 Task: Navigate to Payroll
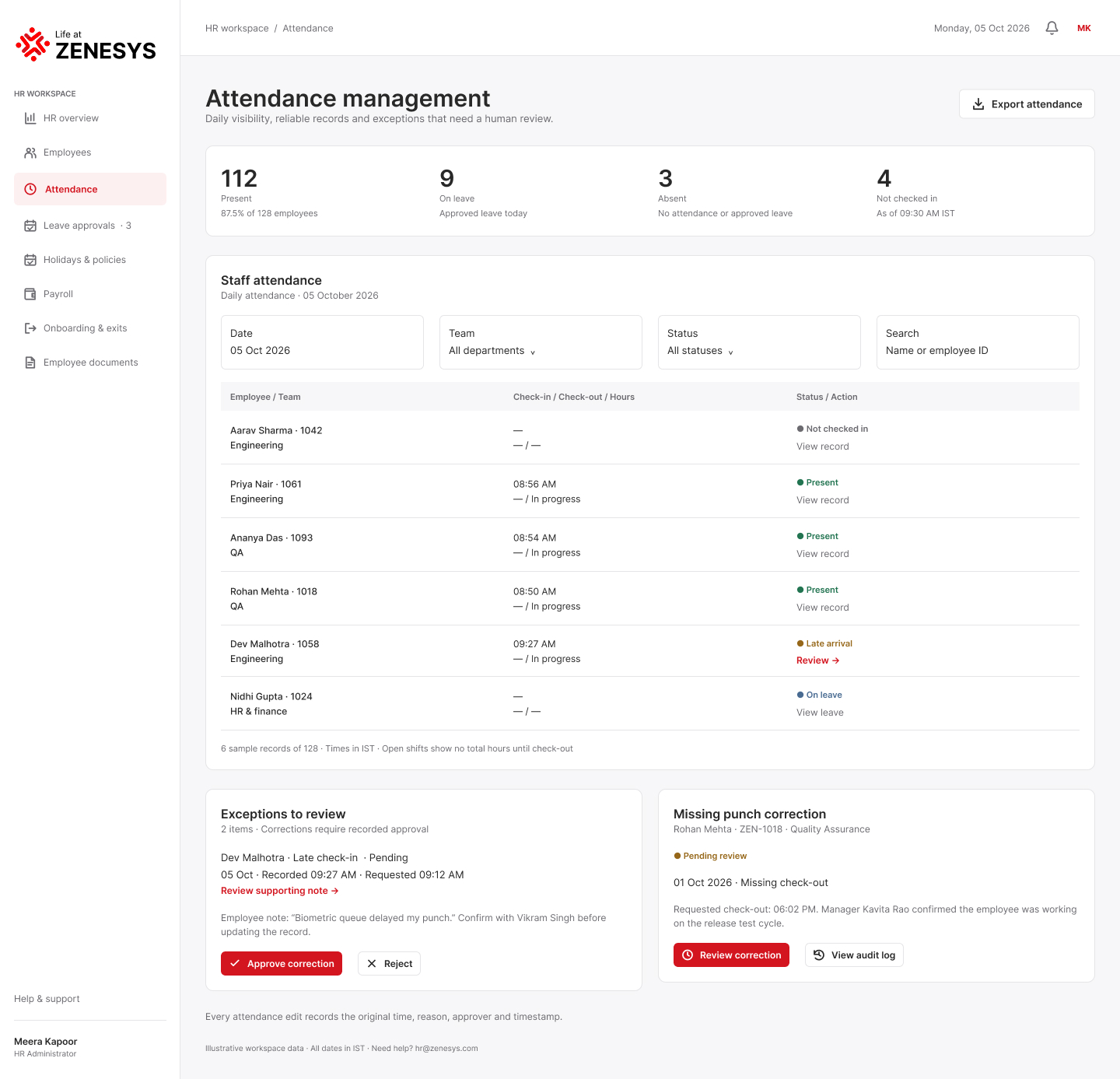pyautogui.click(x=90, y=294)
